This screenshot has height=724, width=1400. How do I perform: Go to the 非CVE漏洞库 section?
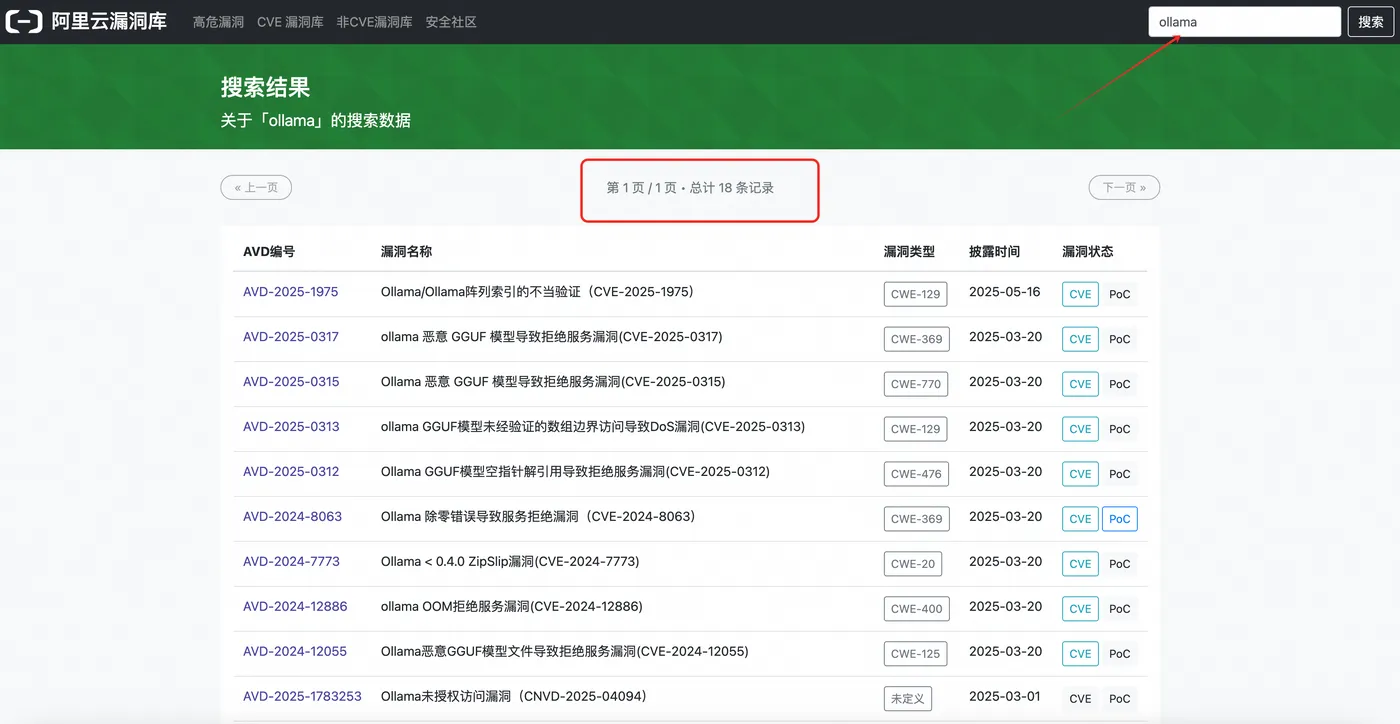pyautogui.click(x=374, y=22)
